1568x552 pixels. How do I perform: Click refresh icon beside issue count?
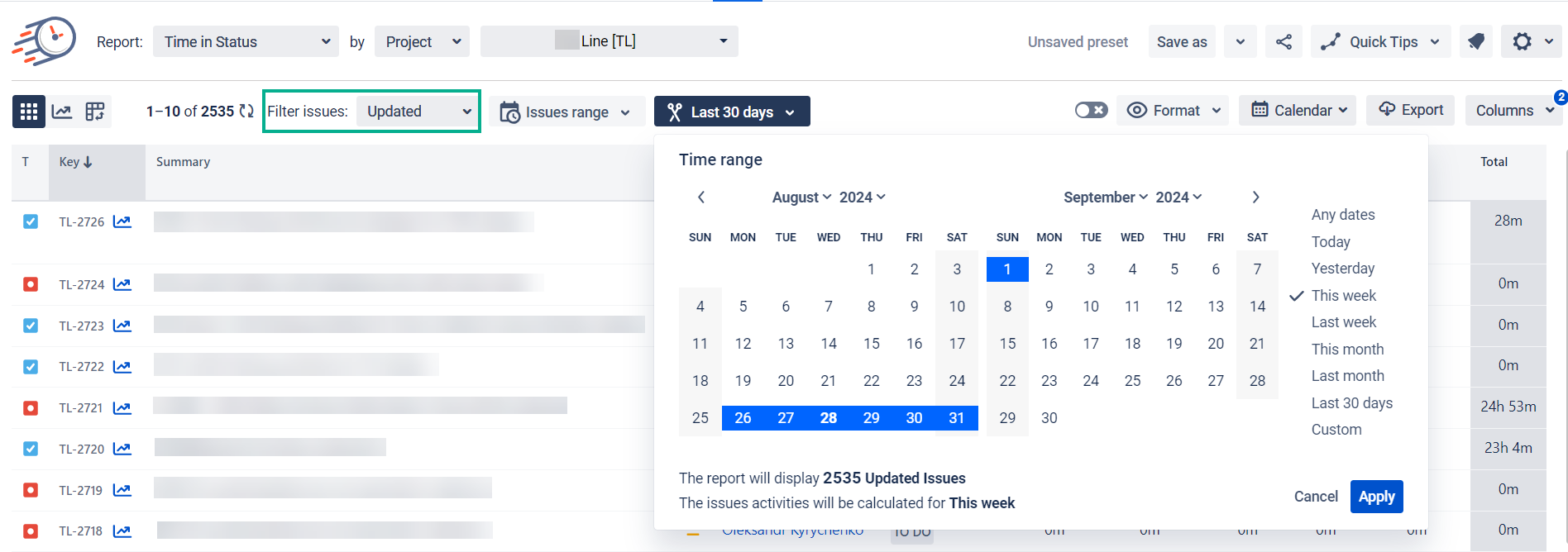(x=246, y=111)
